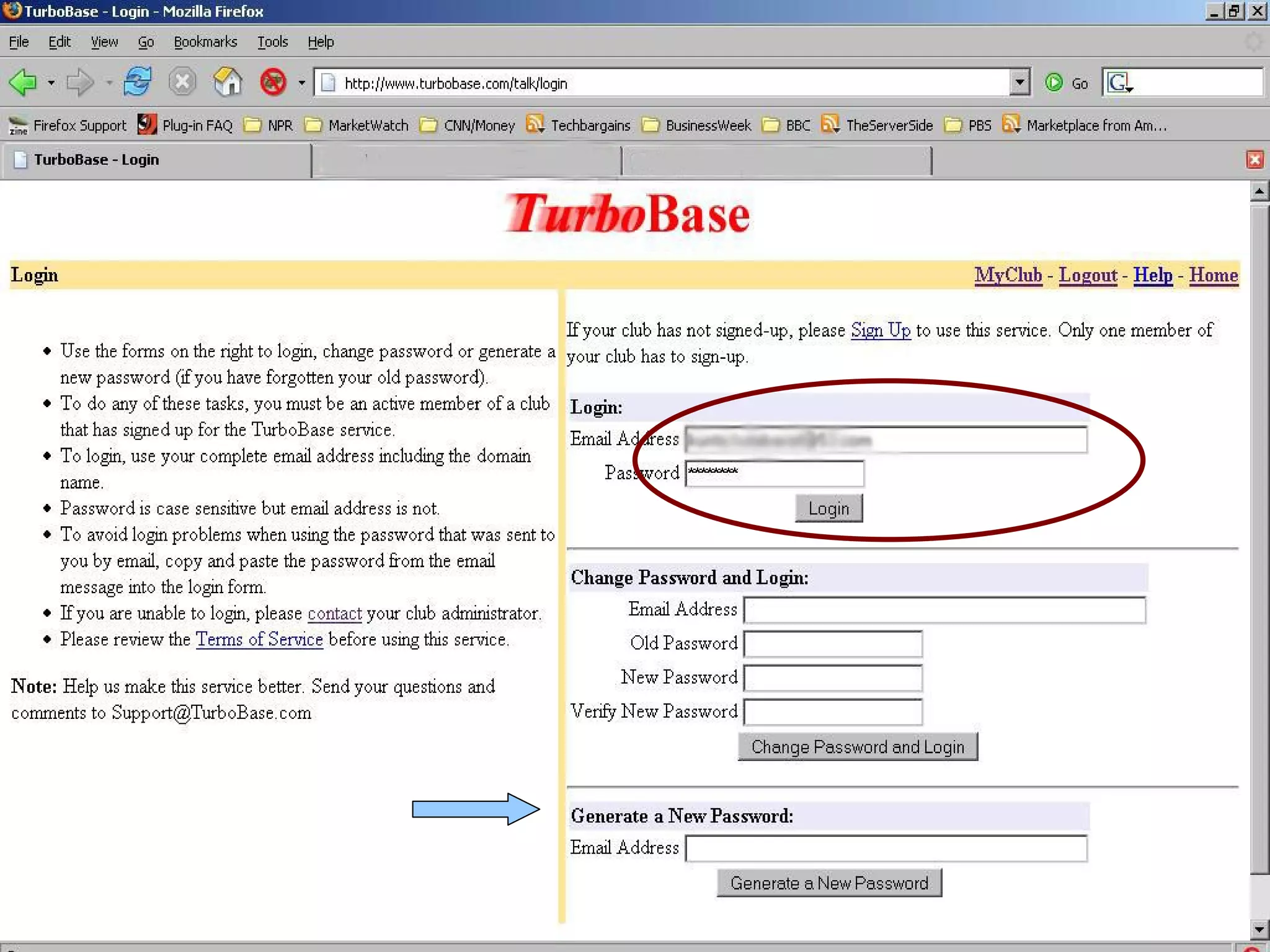Focus the Old Password input field

[x=832, y=644]
